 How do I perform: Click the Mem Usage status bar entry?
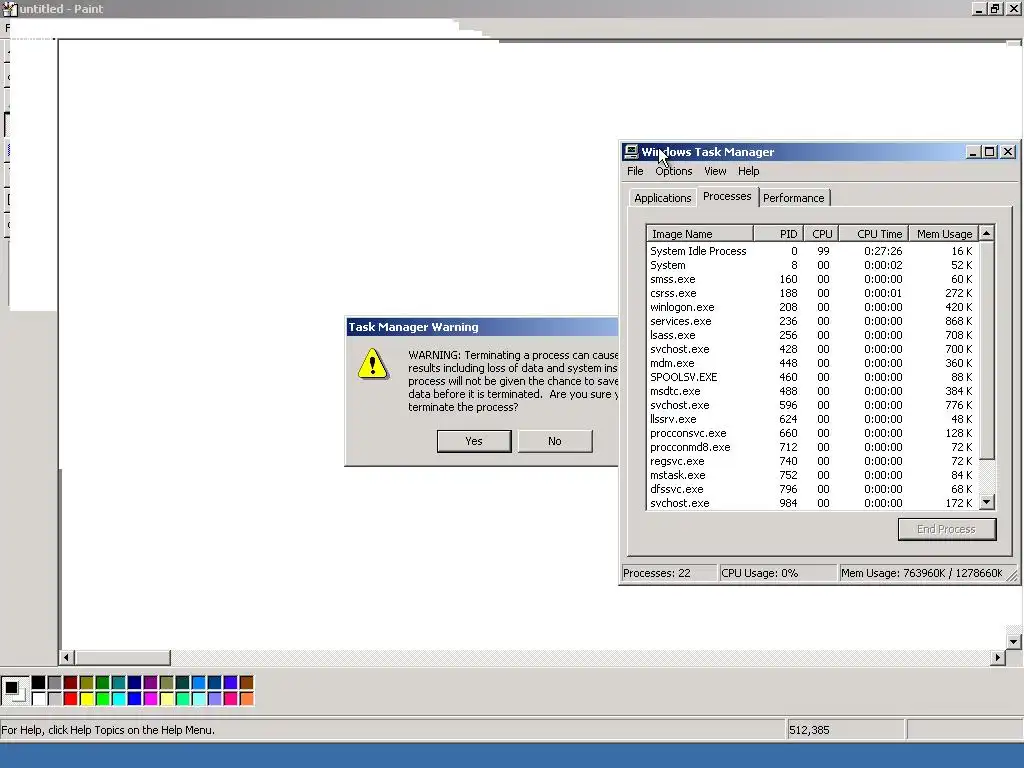[921, 573]
